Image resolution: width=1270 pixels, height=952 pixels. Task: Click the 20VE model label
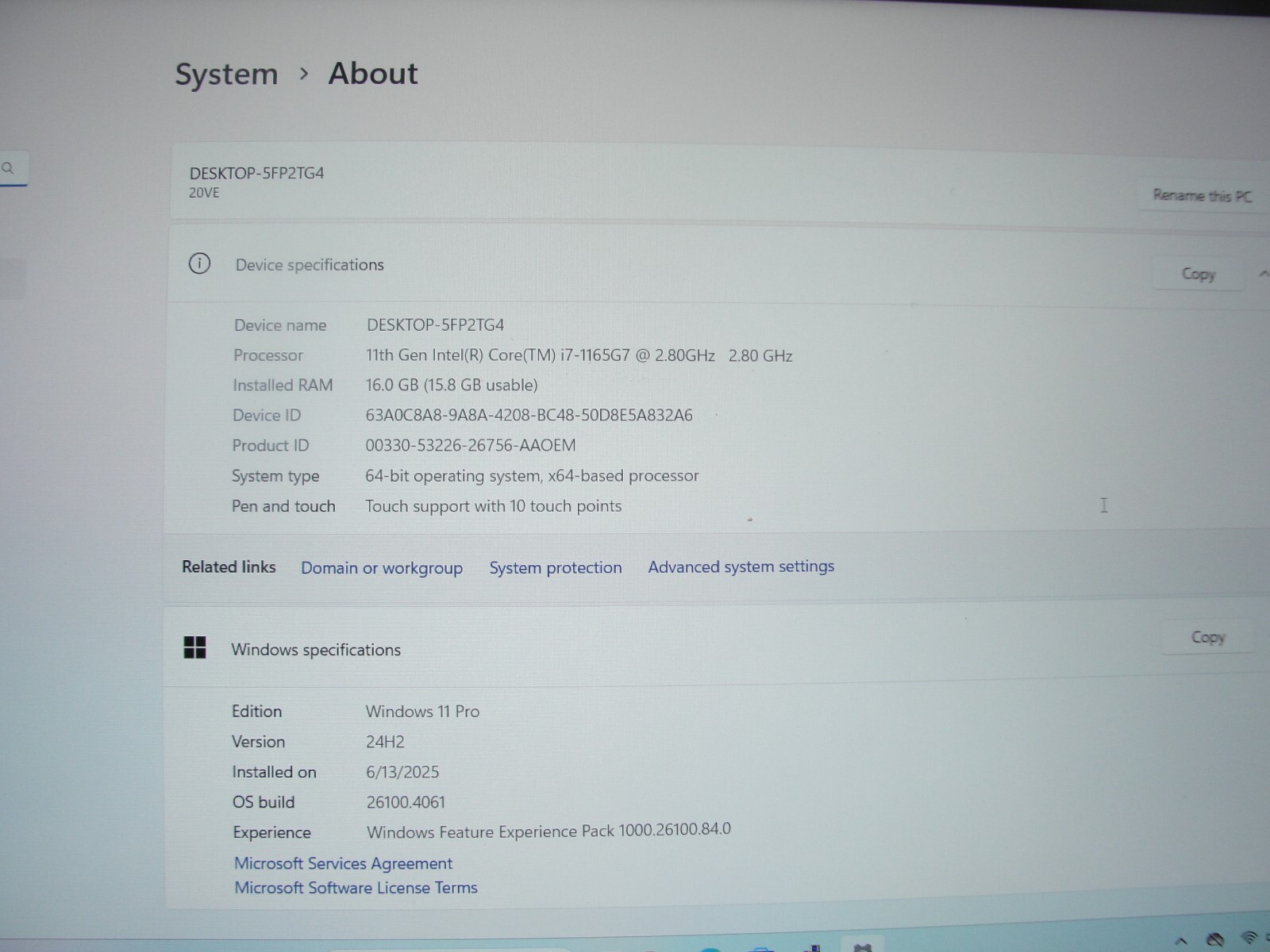(204, 193)
